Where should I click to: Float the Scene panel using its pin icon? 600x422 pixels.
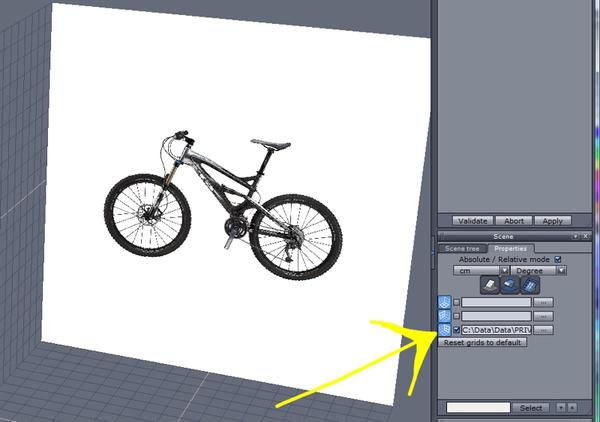[575, 236]
